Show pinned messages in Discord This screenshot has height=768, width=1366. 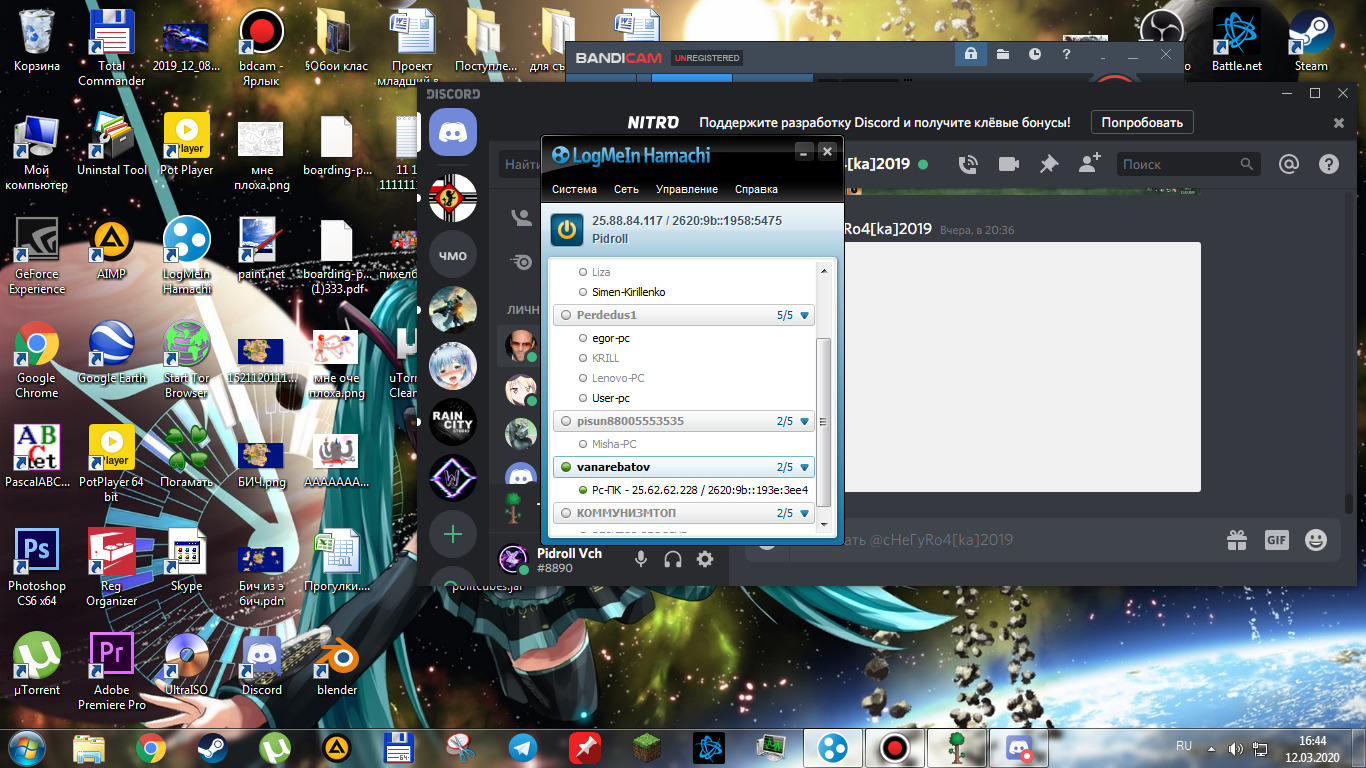click(1049, 164)
